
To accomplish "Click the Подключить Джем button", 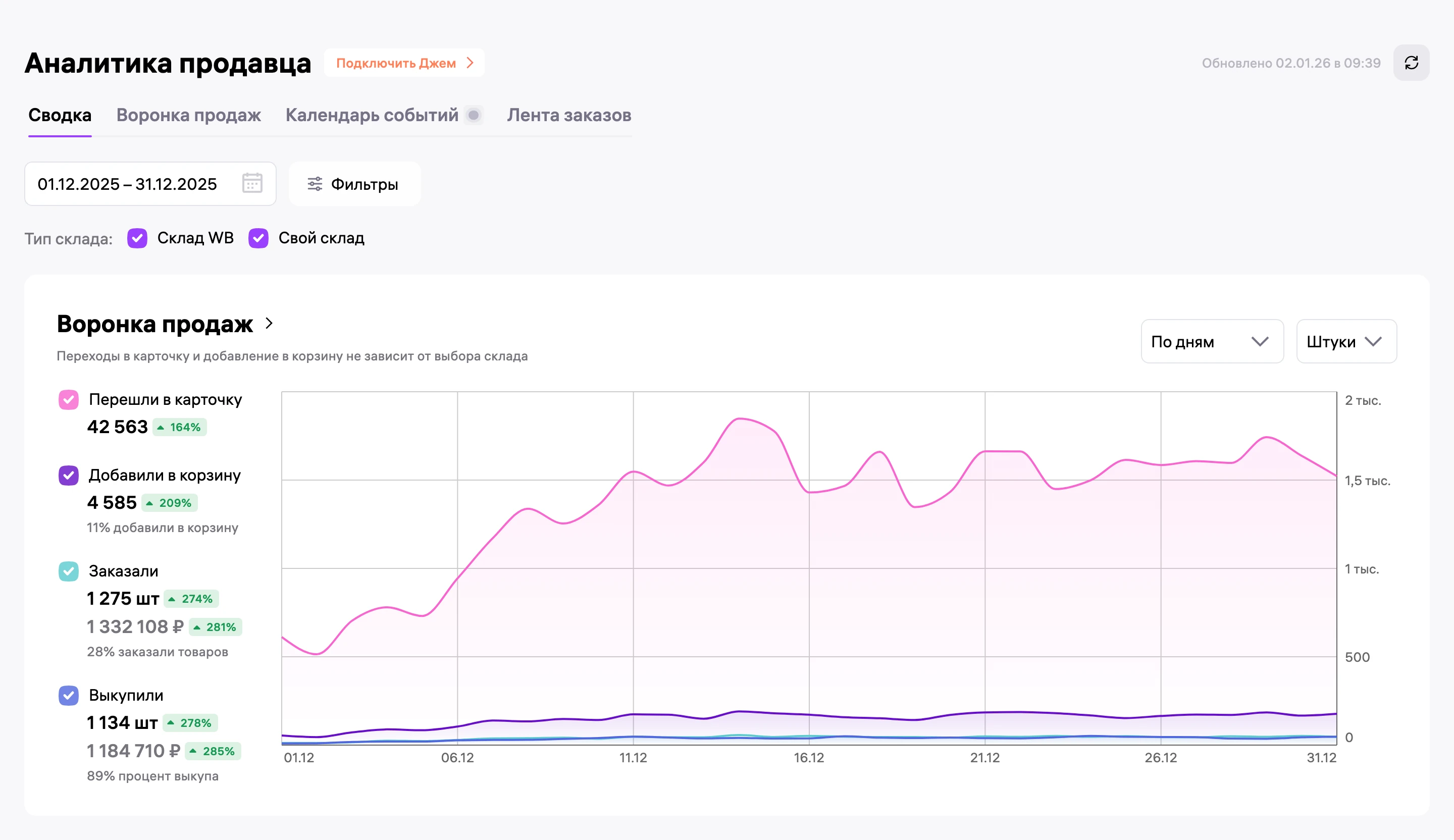I will 404,63.
